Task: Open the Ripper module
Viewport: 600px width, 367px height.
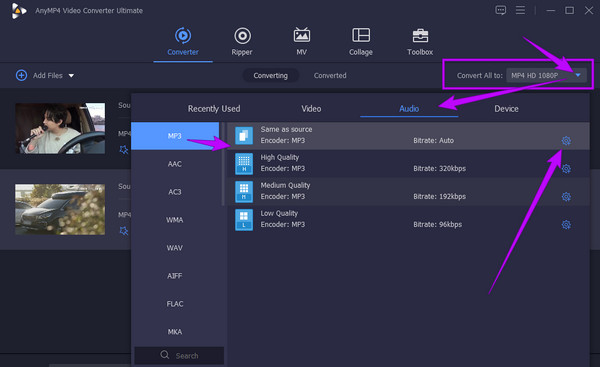Action: pos(242,42)
